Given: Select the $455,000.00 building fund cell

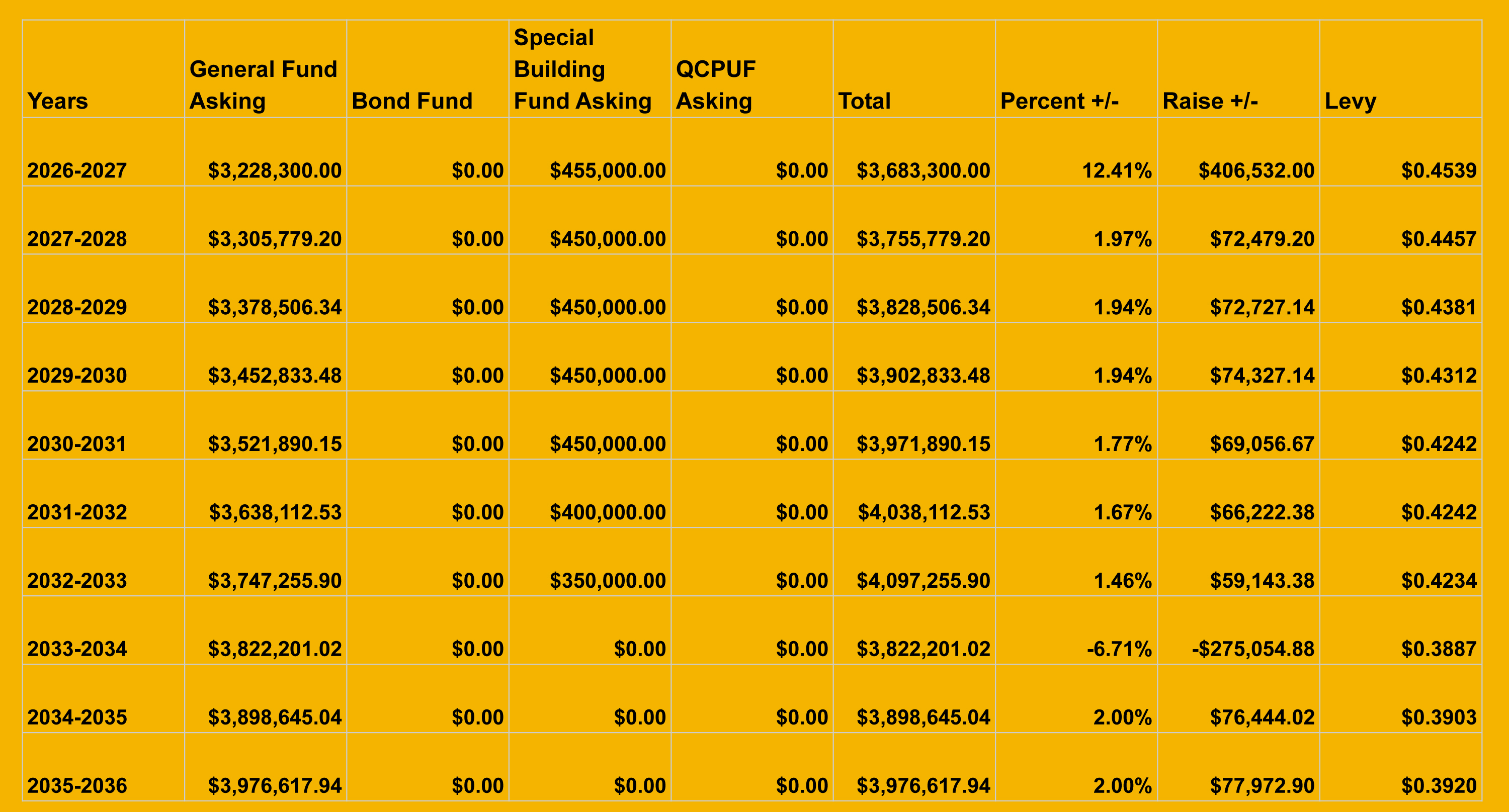Looking at the screenshot, I should click(590, 152).
